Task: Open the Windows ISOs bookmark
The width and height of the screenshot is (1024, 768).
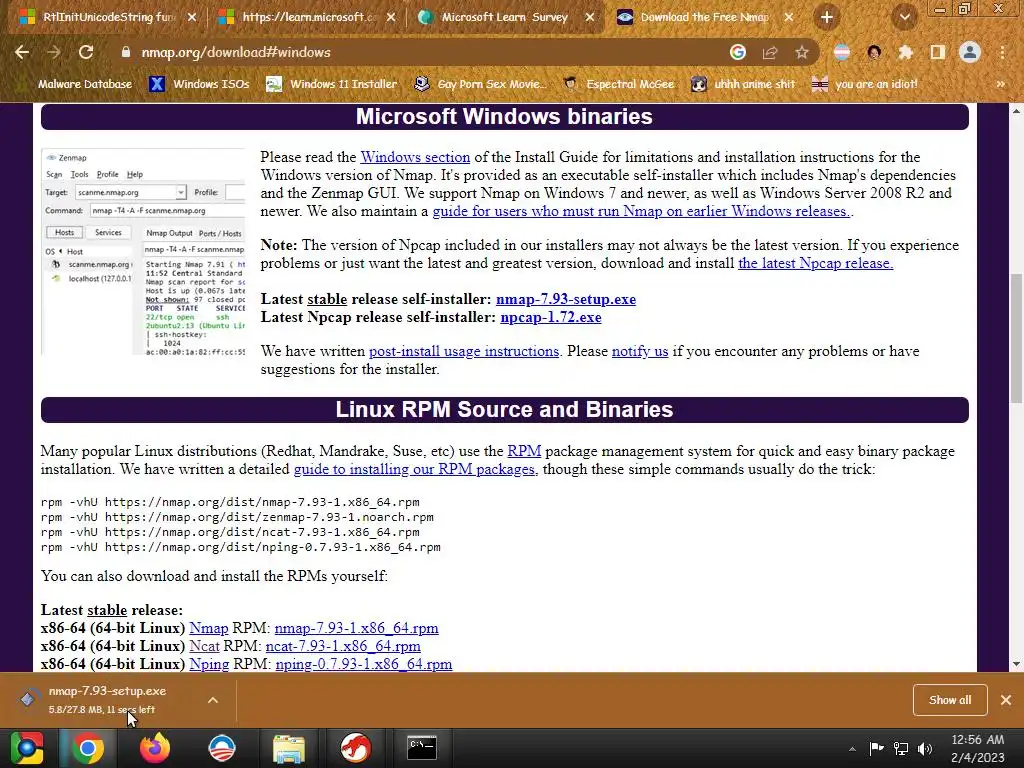Action: [199, 84]
